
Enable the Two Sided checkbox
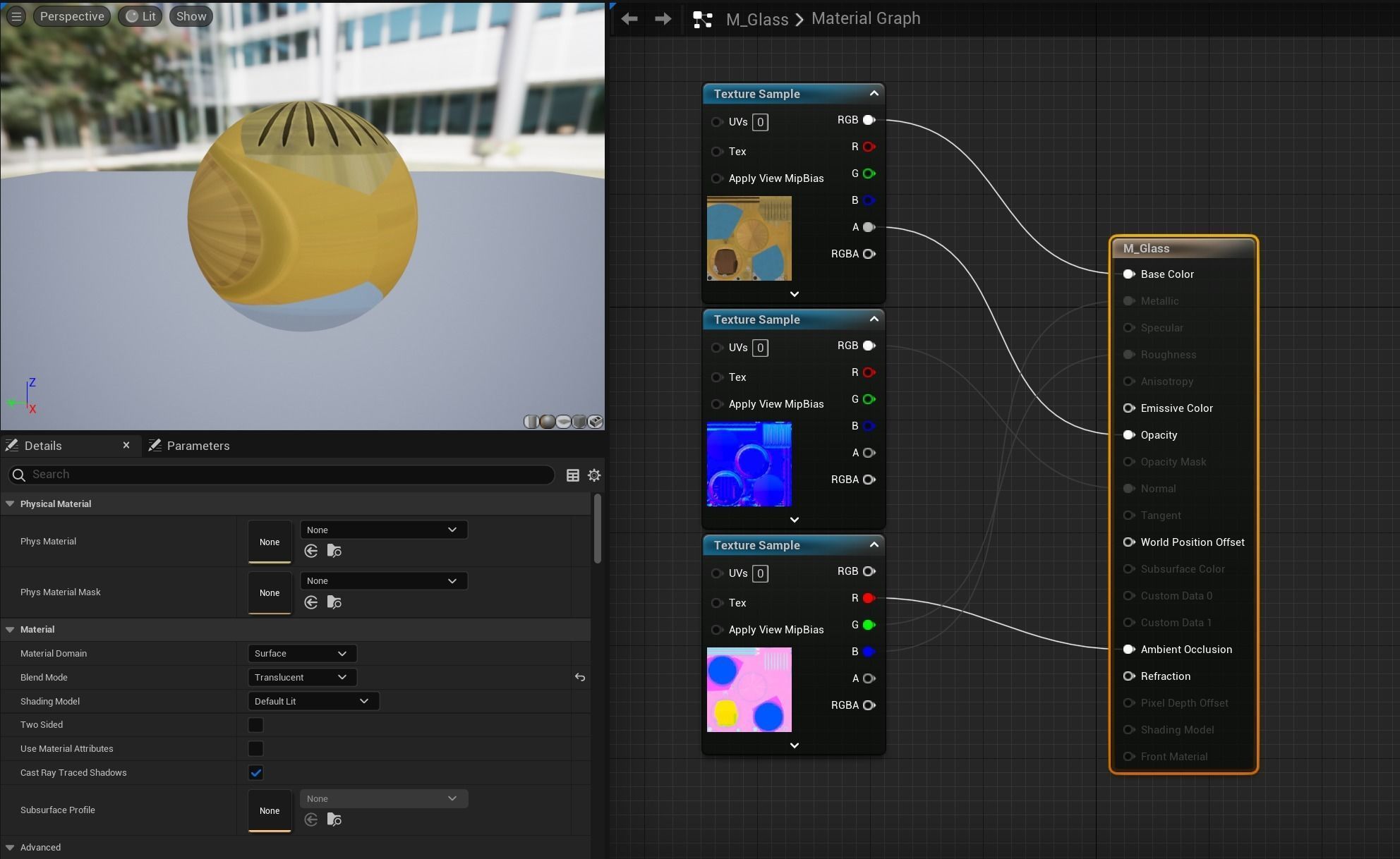pos(255,724)
